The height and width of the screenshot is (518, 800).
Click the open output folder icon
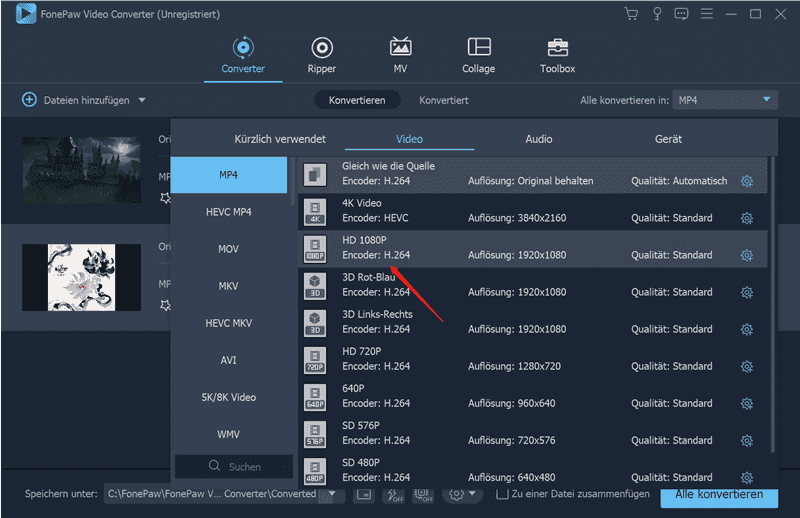pos(364,494)
